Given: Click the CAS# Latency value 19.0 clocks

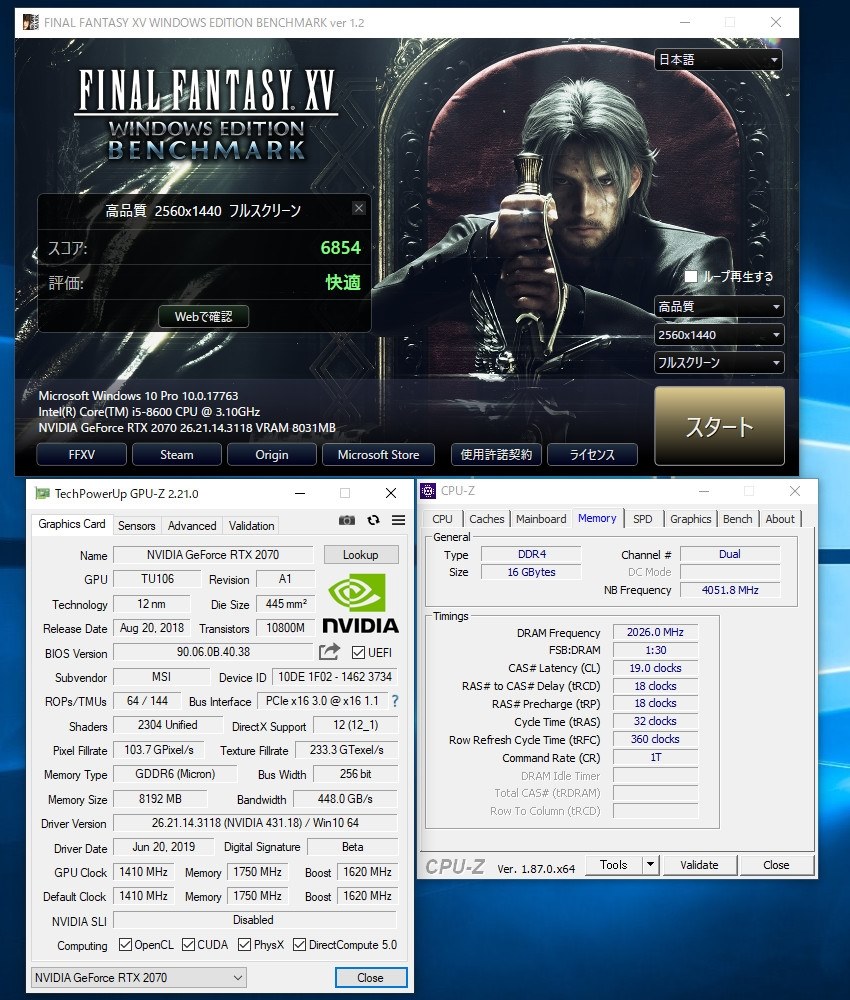Looking at the screenshot, I should click(x=655, y=668).
